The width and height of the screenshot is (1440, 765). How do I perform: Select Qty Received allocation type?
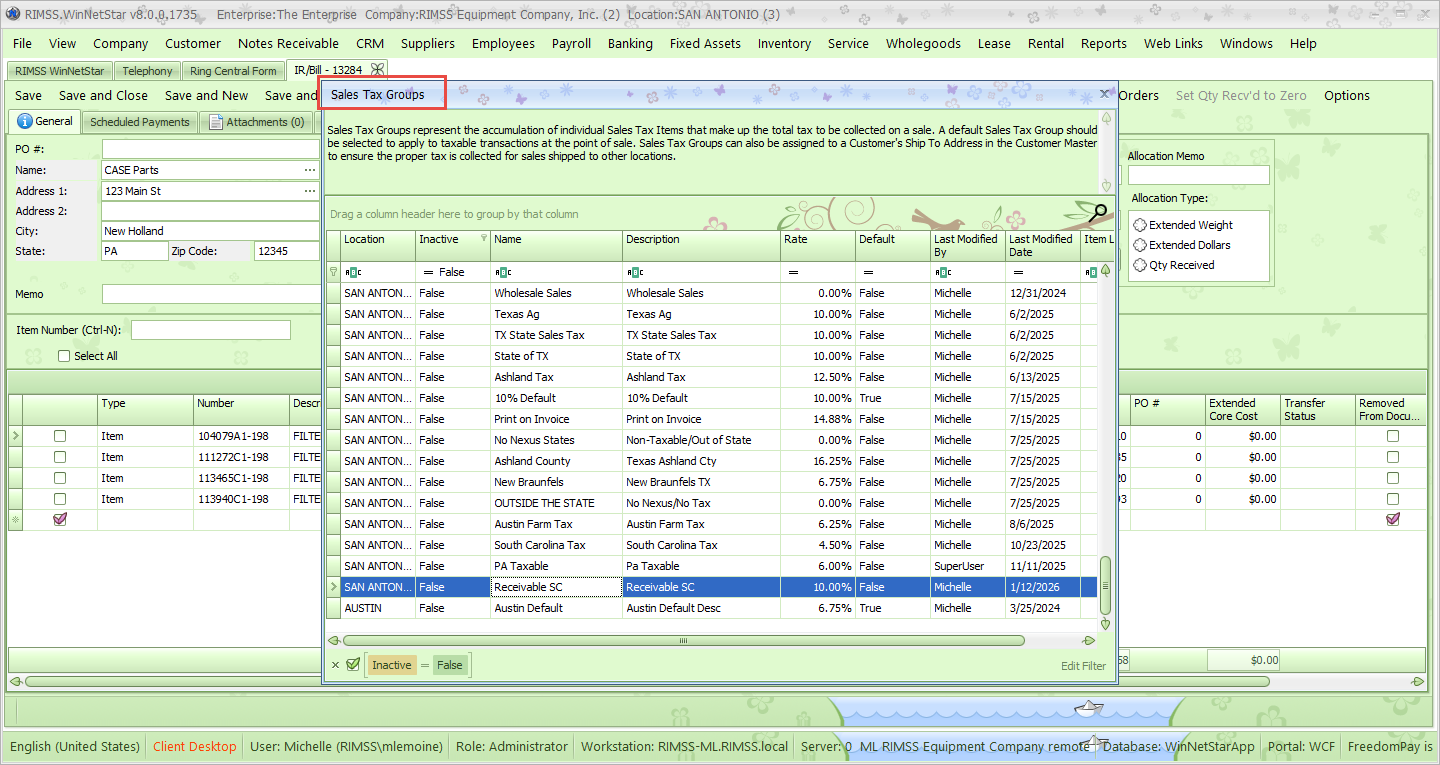point(1140,265)
